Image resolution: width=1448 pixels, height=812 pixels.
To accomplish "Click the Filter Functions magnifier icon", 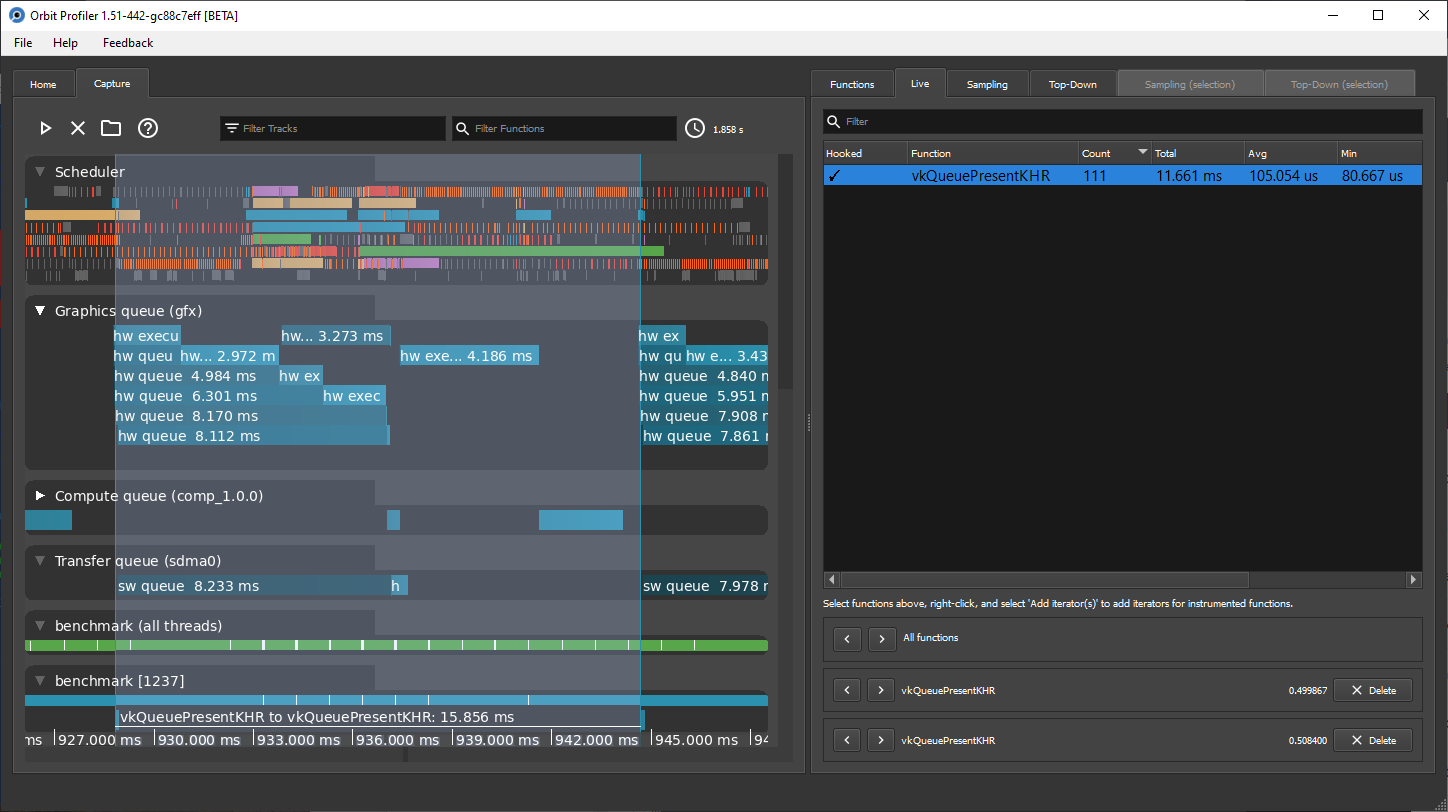I will [x=463, y=128].
